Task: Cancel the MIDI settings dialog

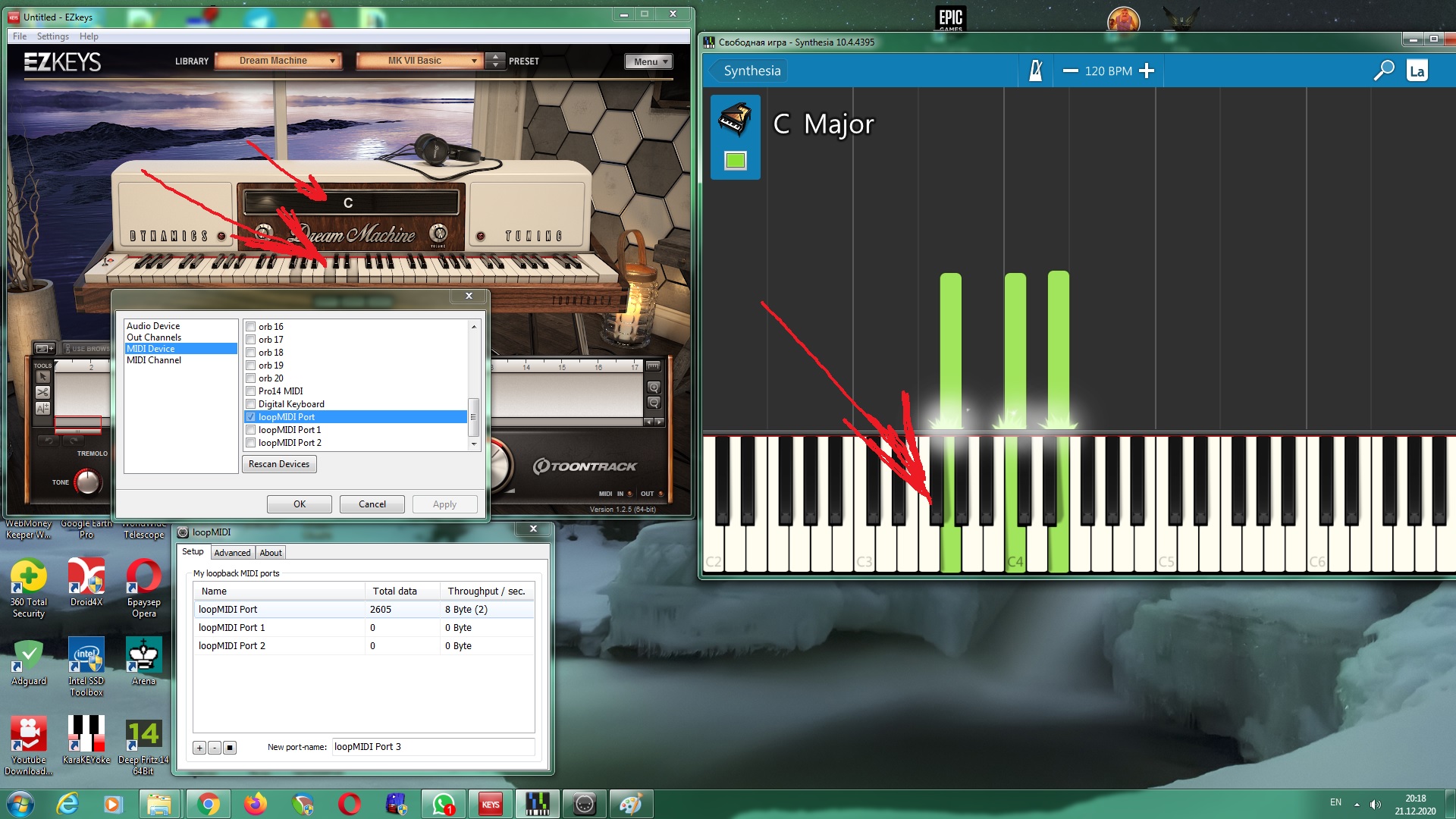Action: click(x=372, y=504)
